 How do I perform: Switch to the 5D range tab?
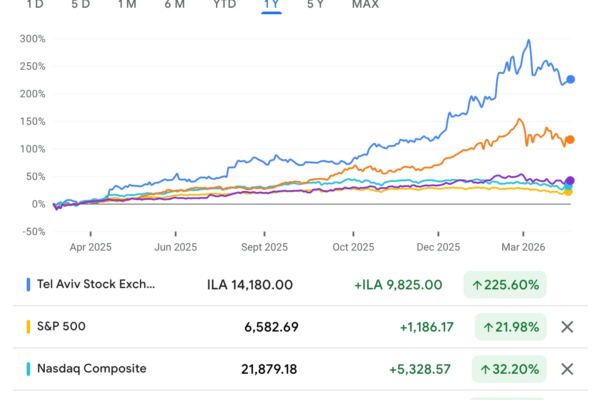81,5
